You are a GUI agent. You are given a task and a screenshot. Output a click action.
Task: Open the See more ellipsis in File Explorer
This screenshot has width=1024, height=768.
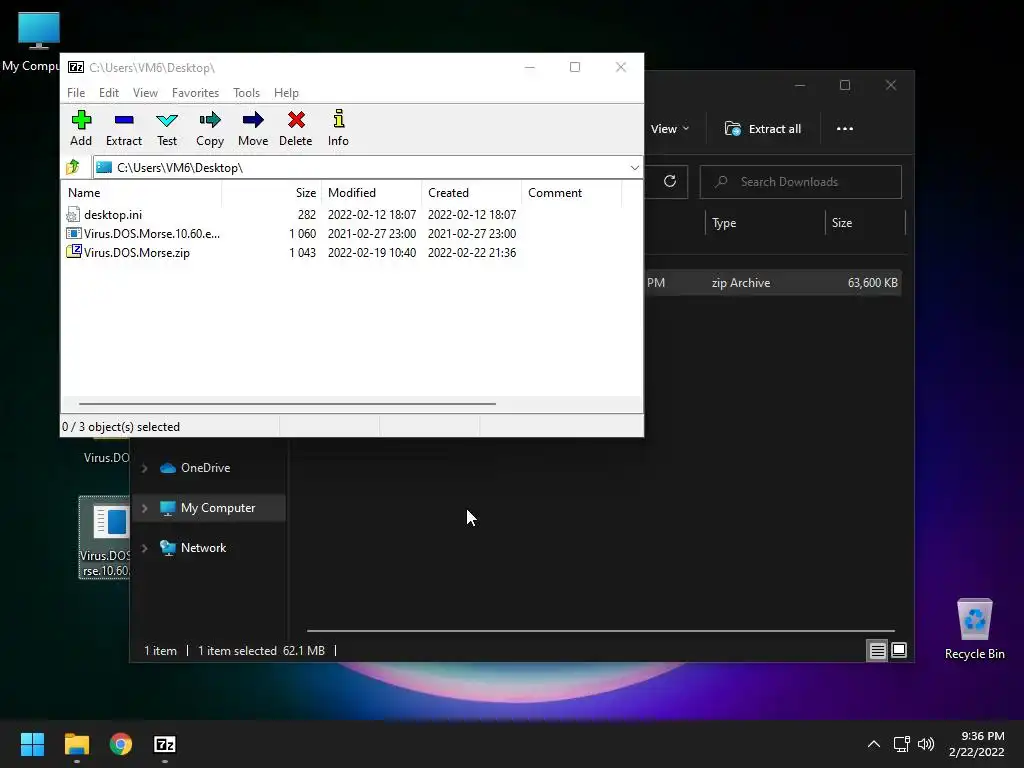pyautogui.click(x=844, y=129)
